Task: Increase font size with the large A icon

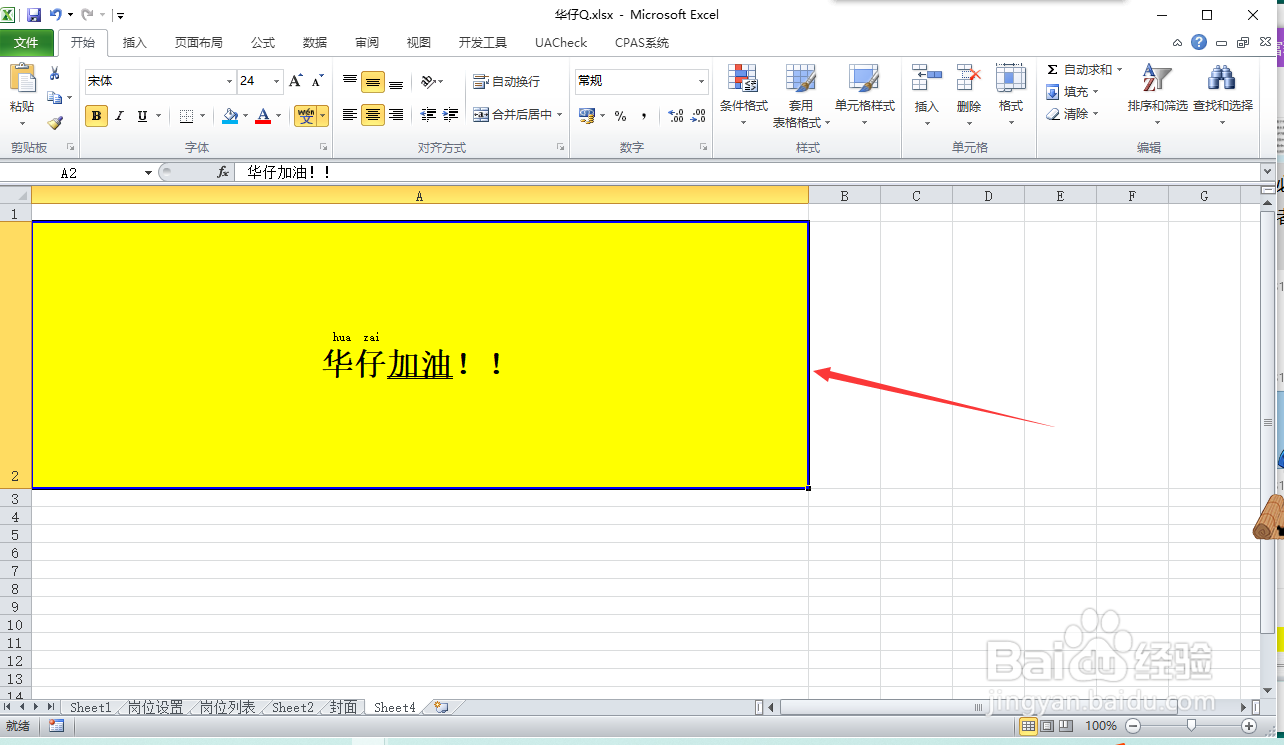Action: 295,81
